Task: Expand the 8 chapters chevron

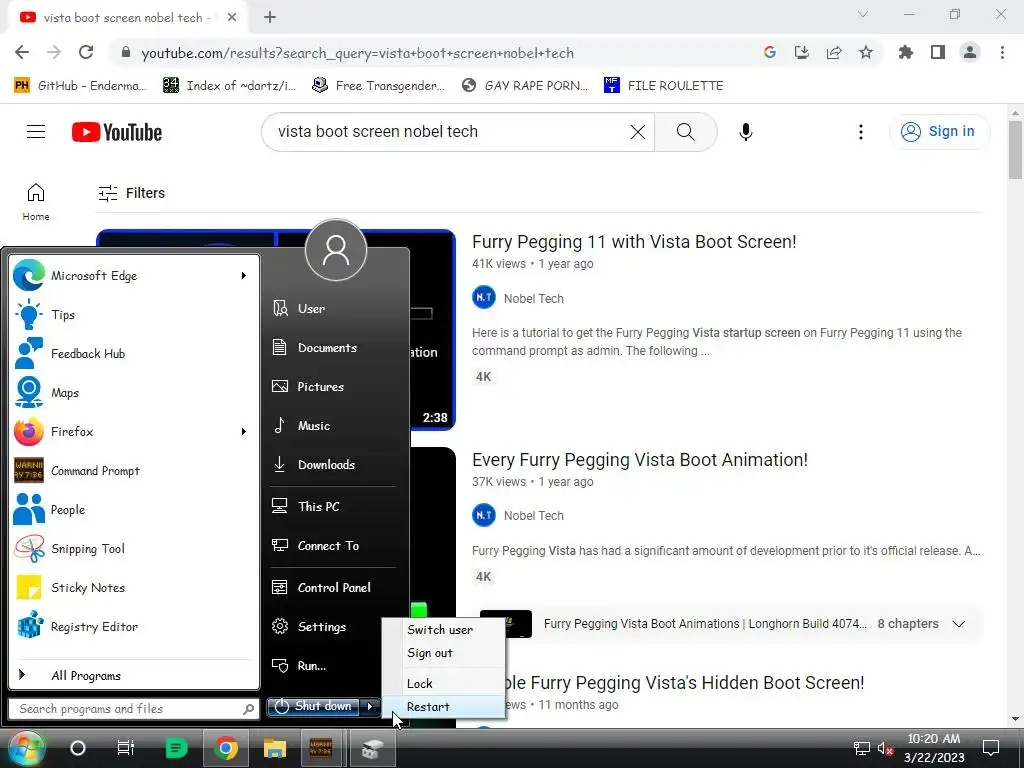Action: click(x=959, y=624)
